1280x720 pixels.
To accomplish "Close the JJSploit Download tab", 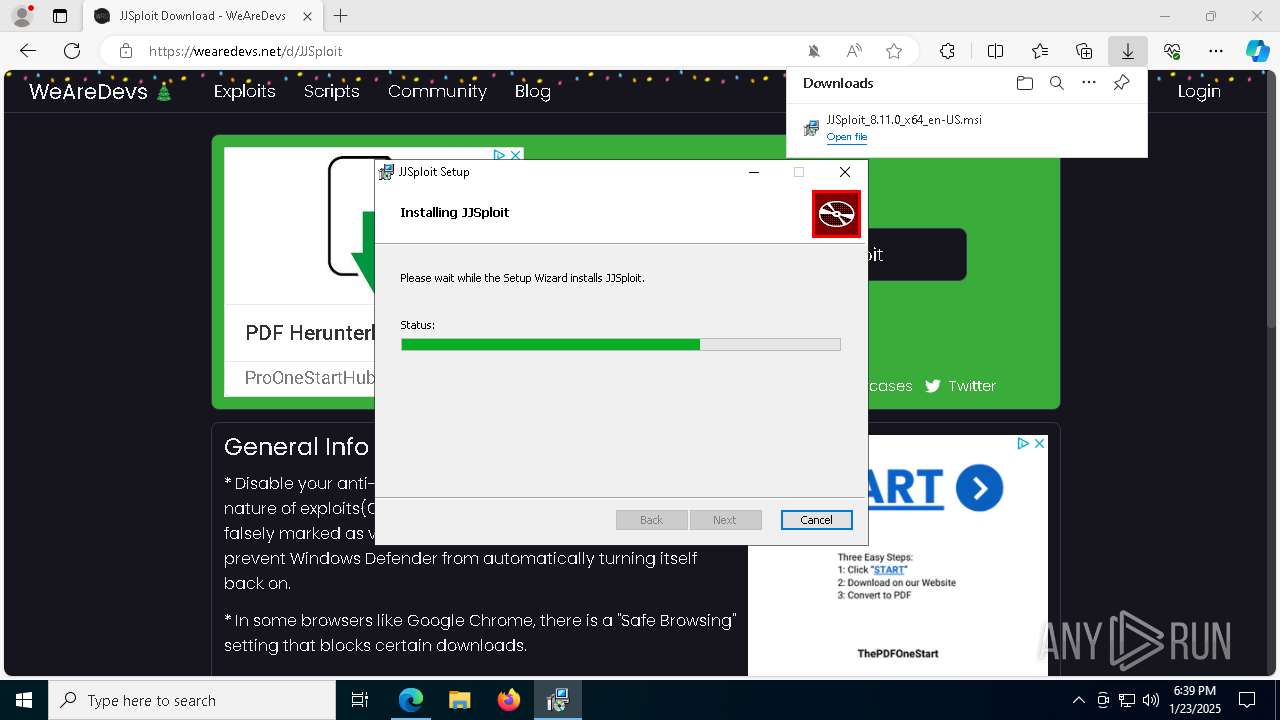I will pyautogui.click(x=308, y=16).
